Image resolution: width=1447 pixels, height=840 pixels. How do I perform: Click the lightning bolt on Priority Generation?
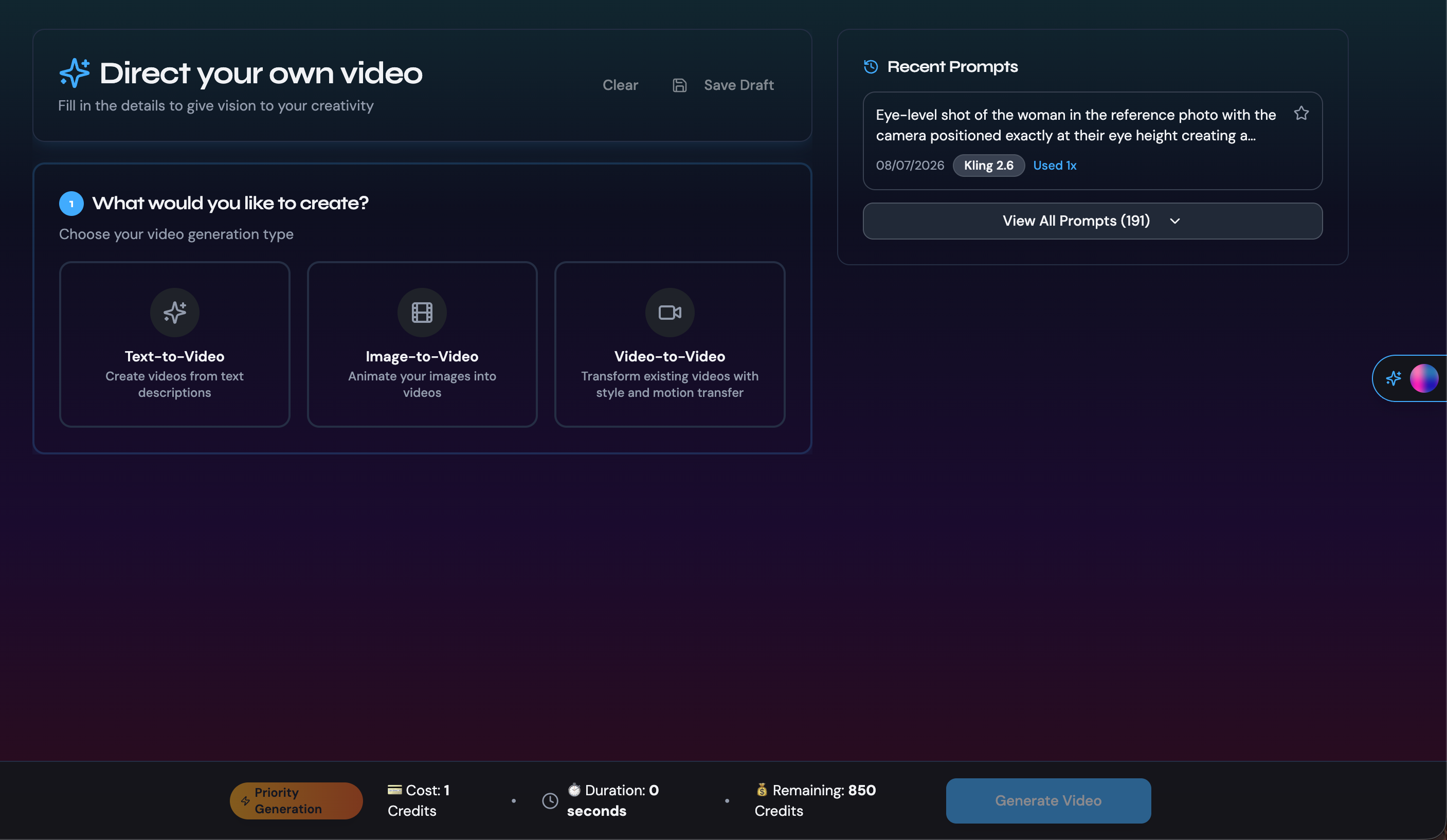(245, 800)
